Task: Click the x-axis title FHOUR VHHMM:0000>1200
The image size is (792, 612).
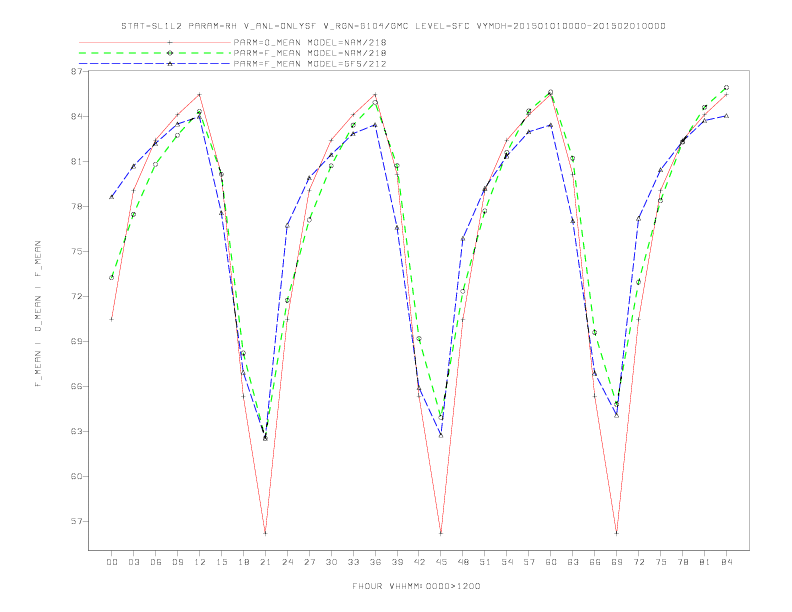Action: (416, 586)
